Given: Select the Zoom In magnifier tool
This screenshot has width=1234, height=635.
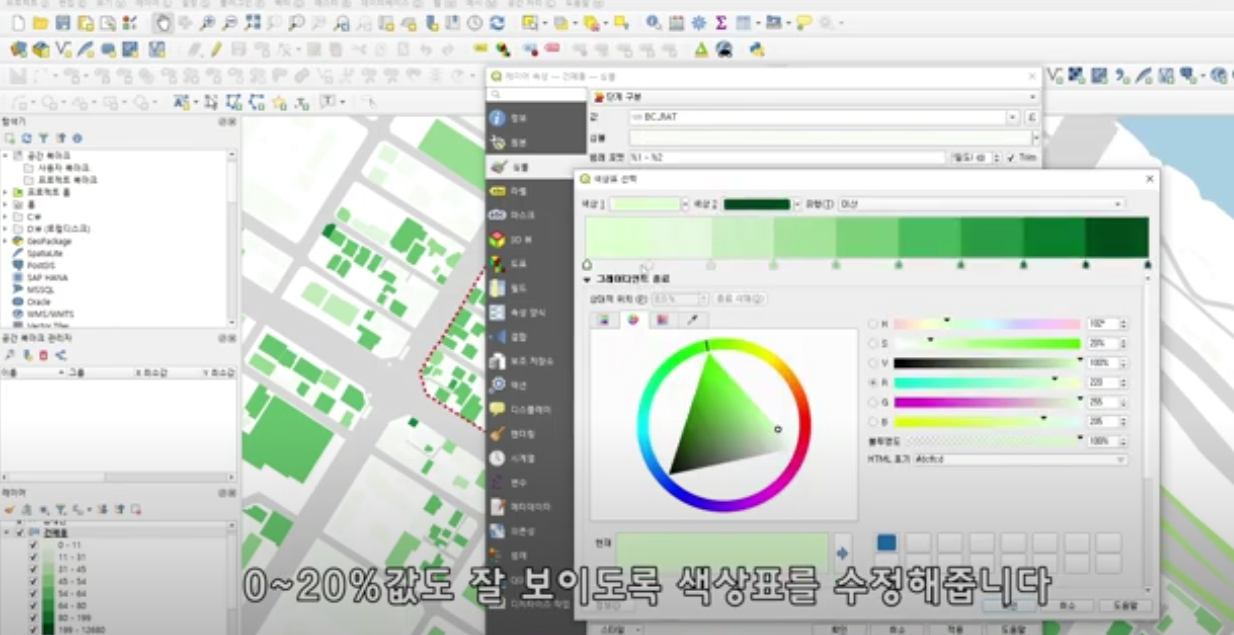Looking at the screenshot, I should point(207,22).
